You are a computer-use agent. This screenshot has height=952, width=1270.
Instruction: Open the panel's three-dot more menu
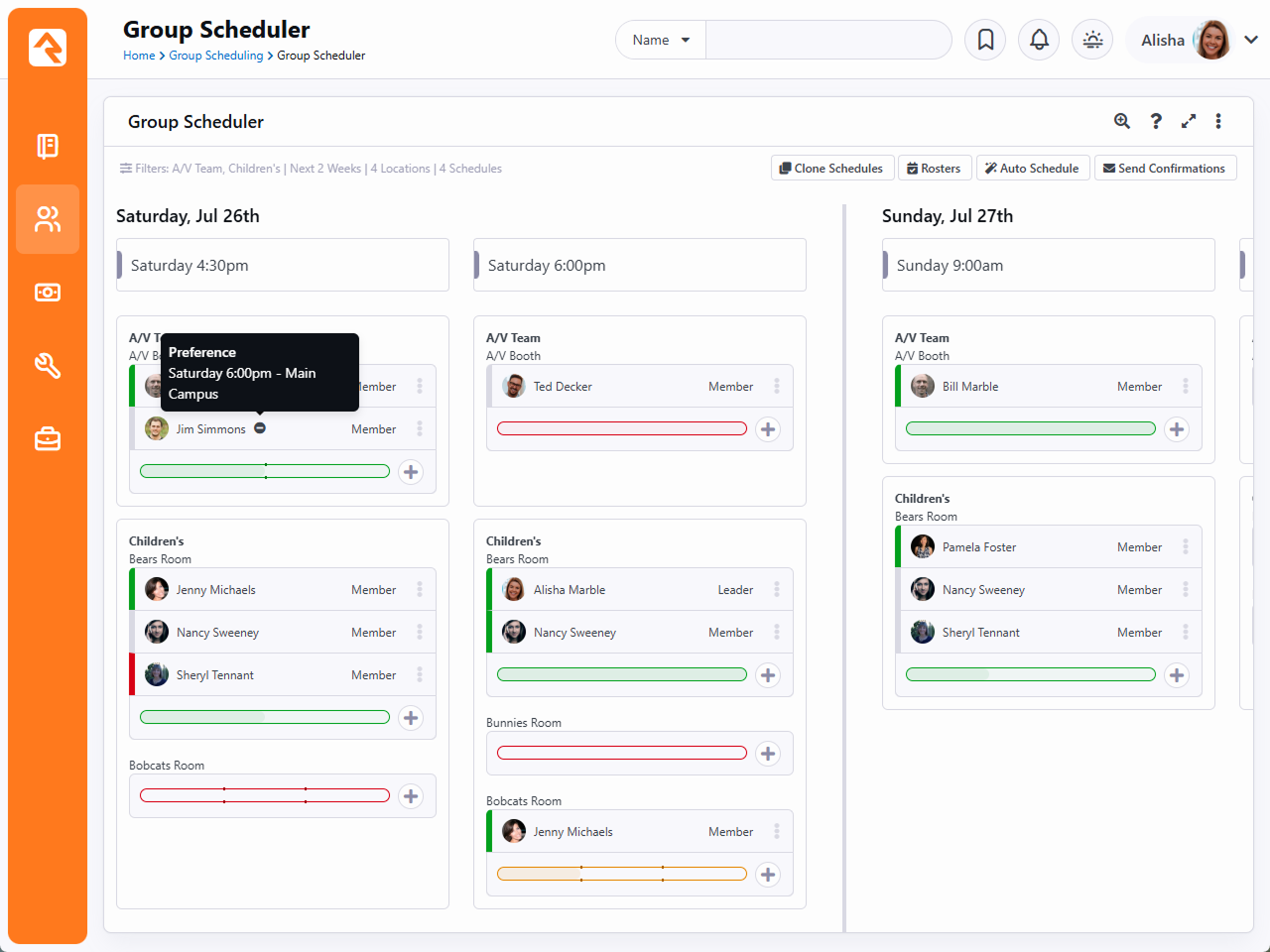[1218, 121]
